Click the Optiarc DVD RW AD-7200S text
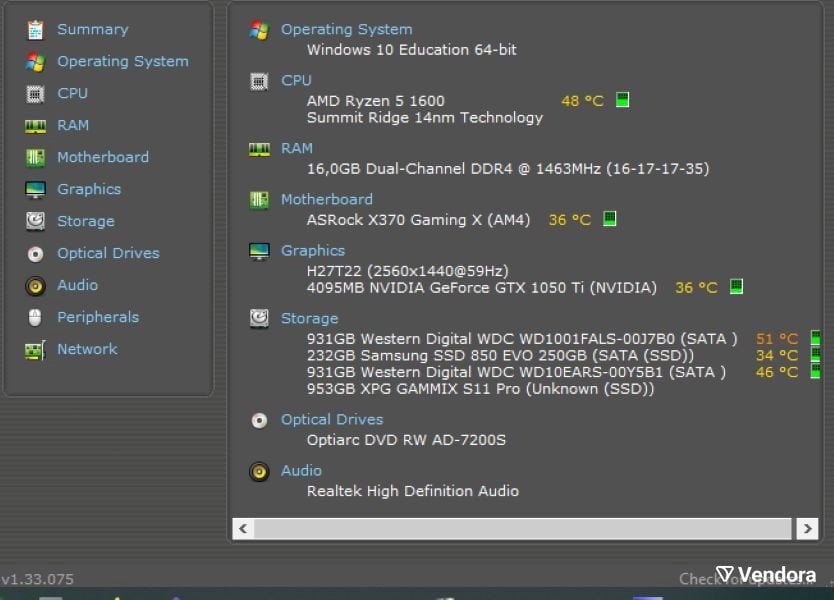834x600 pixels. [406, 440]
